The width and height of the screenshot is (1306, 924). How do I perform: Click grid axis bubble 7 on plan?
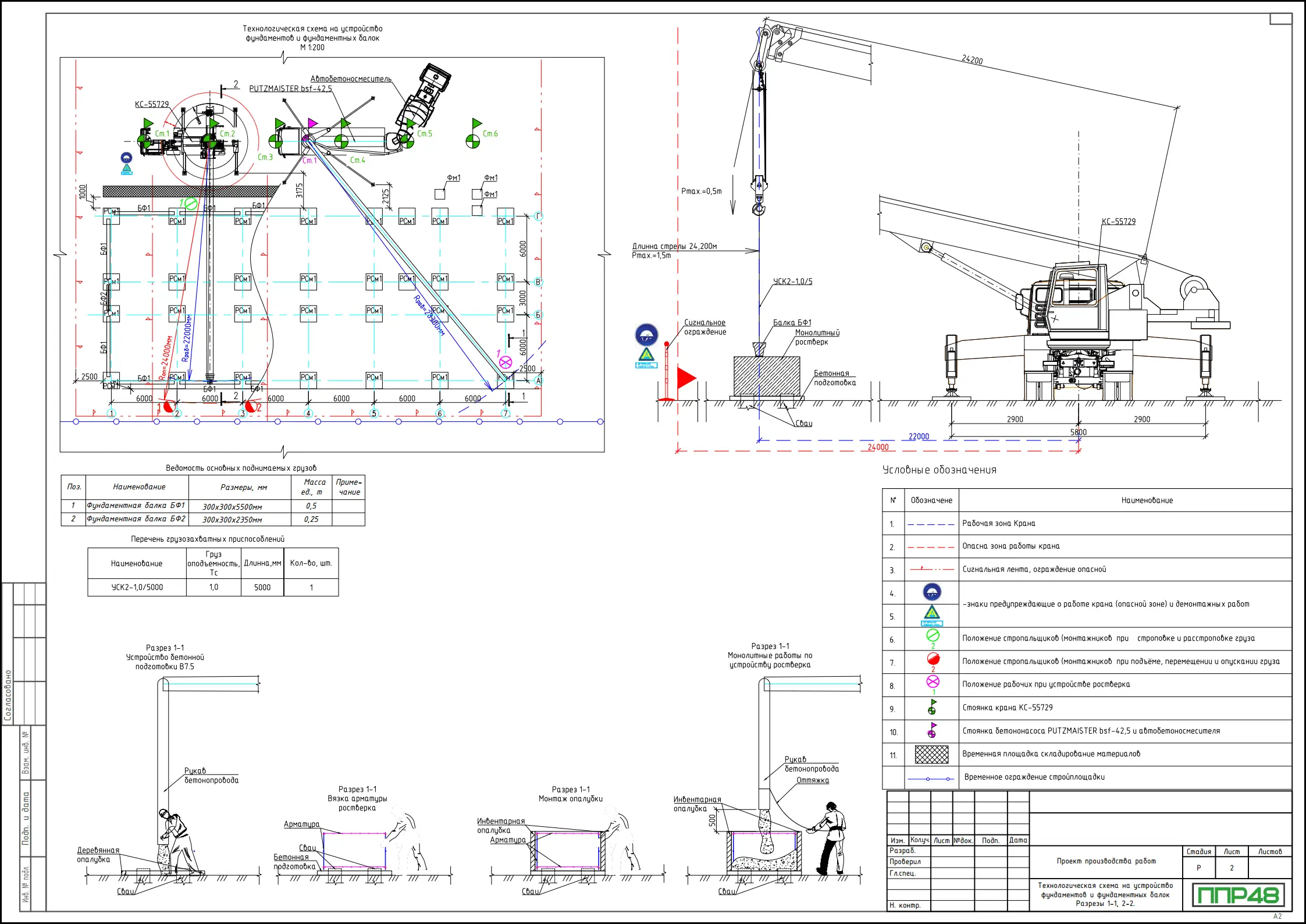click(506, 414)
